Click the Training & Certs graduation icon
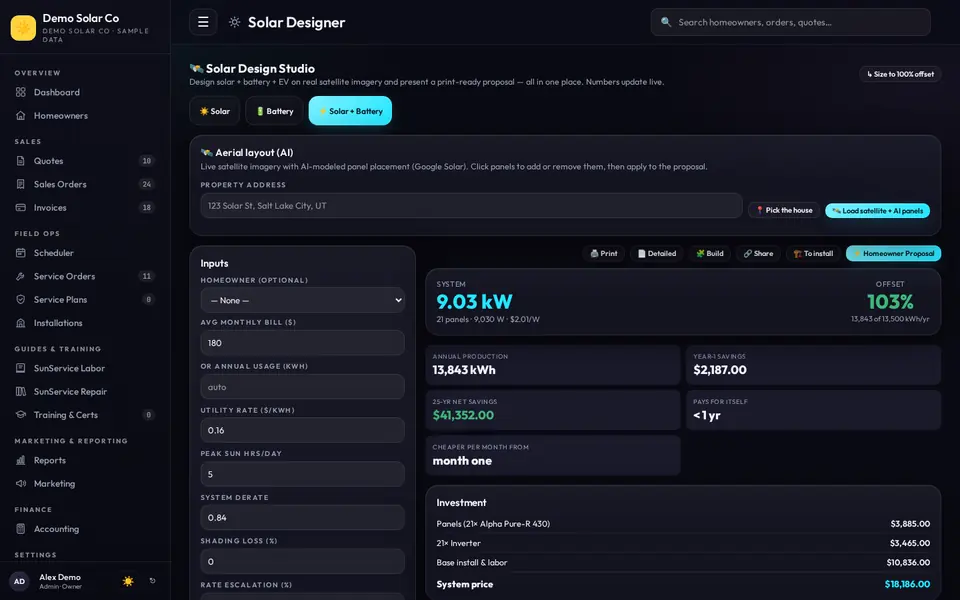 pos(21,414)
